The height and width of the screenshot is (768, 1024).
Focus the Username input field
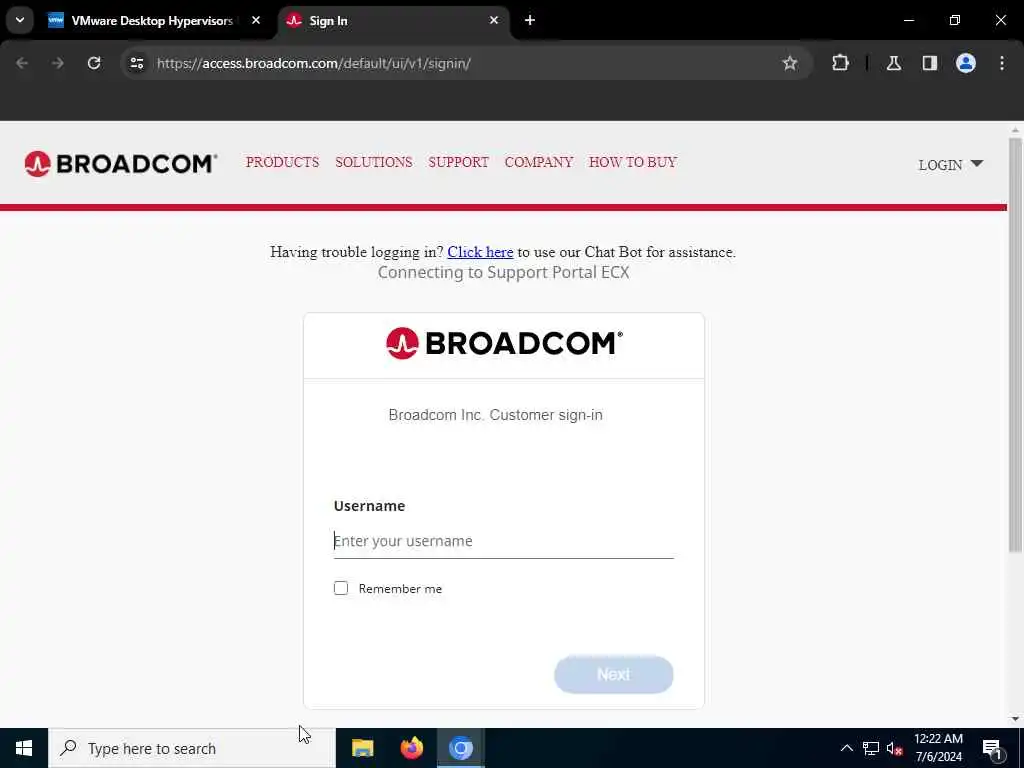[504, 541]
